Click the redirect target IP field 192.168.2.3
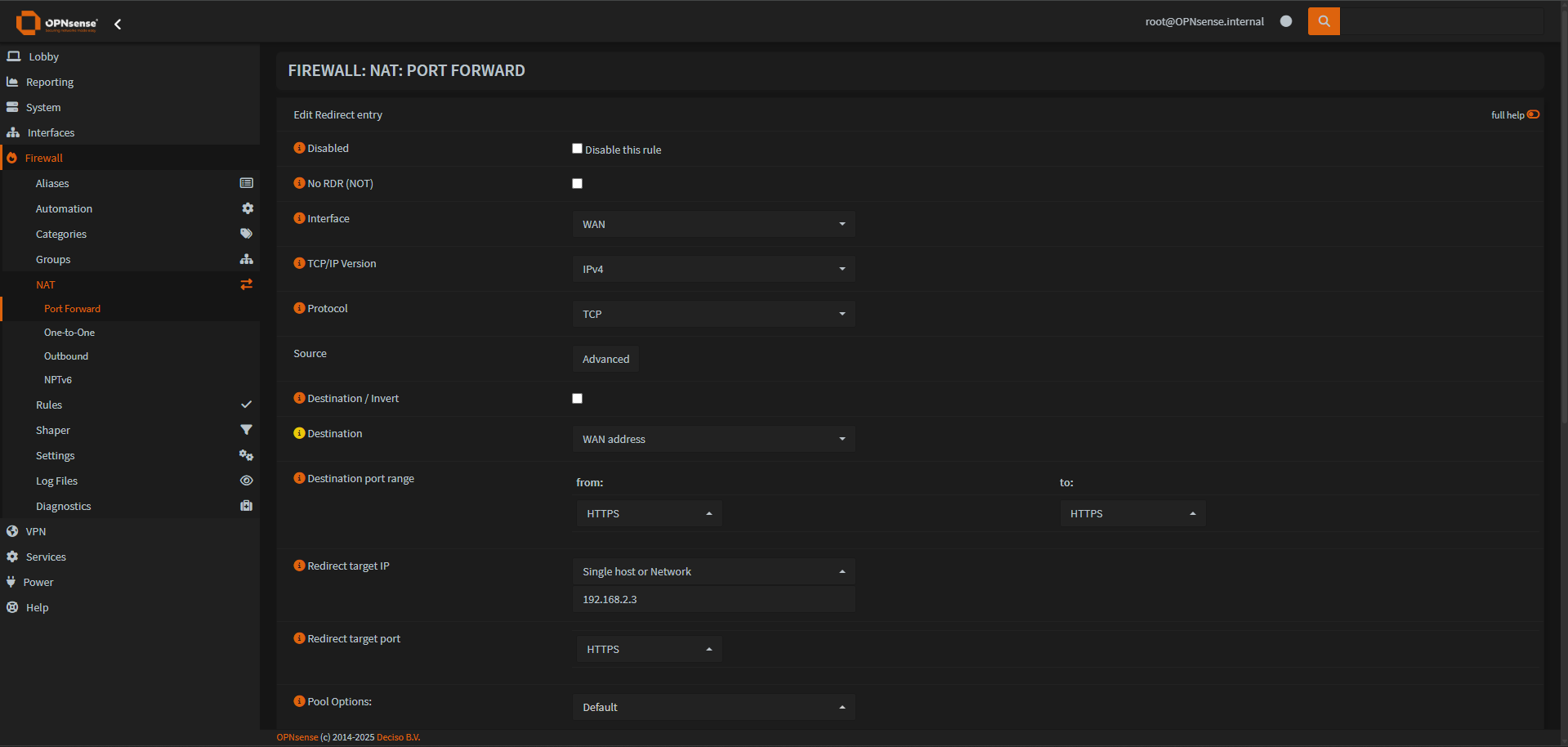 coord(713,599)
